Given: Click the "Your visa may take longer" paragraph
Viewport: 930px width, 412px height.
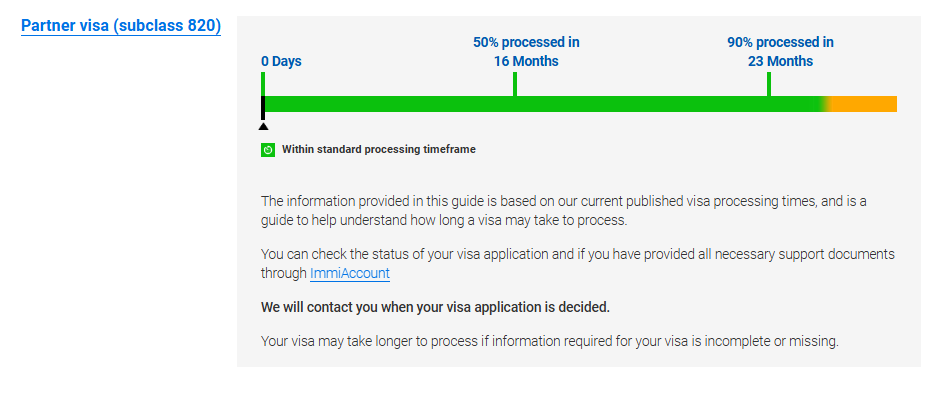Looking at the screenshot, I should [549, 340].
